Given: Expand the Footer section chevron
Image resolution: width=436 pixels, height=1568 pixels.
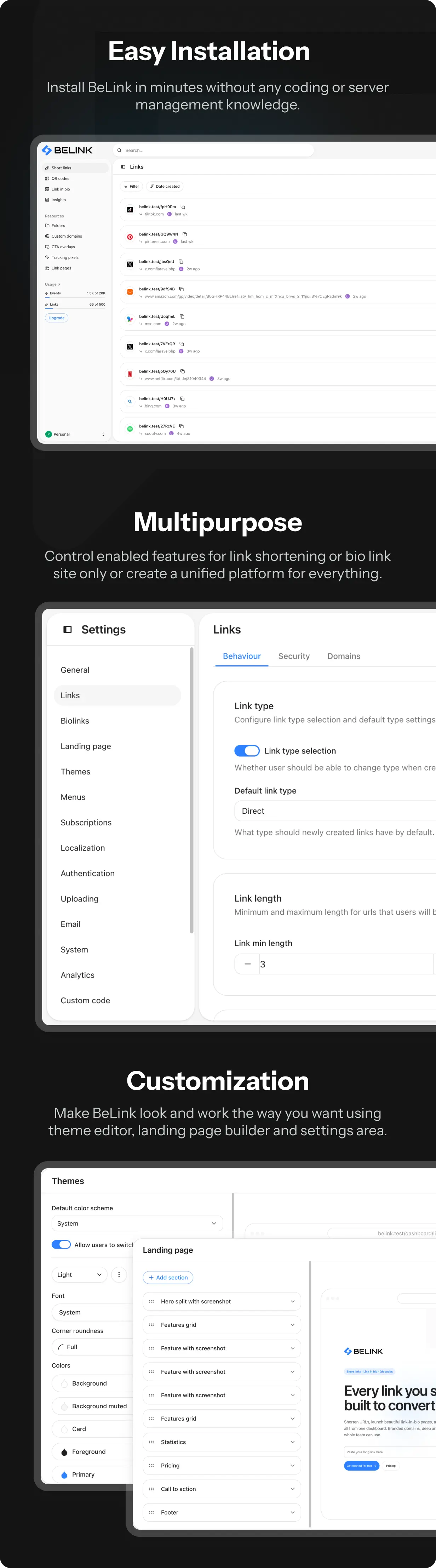Looking at the screenshot, I should (292, 1512).
